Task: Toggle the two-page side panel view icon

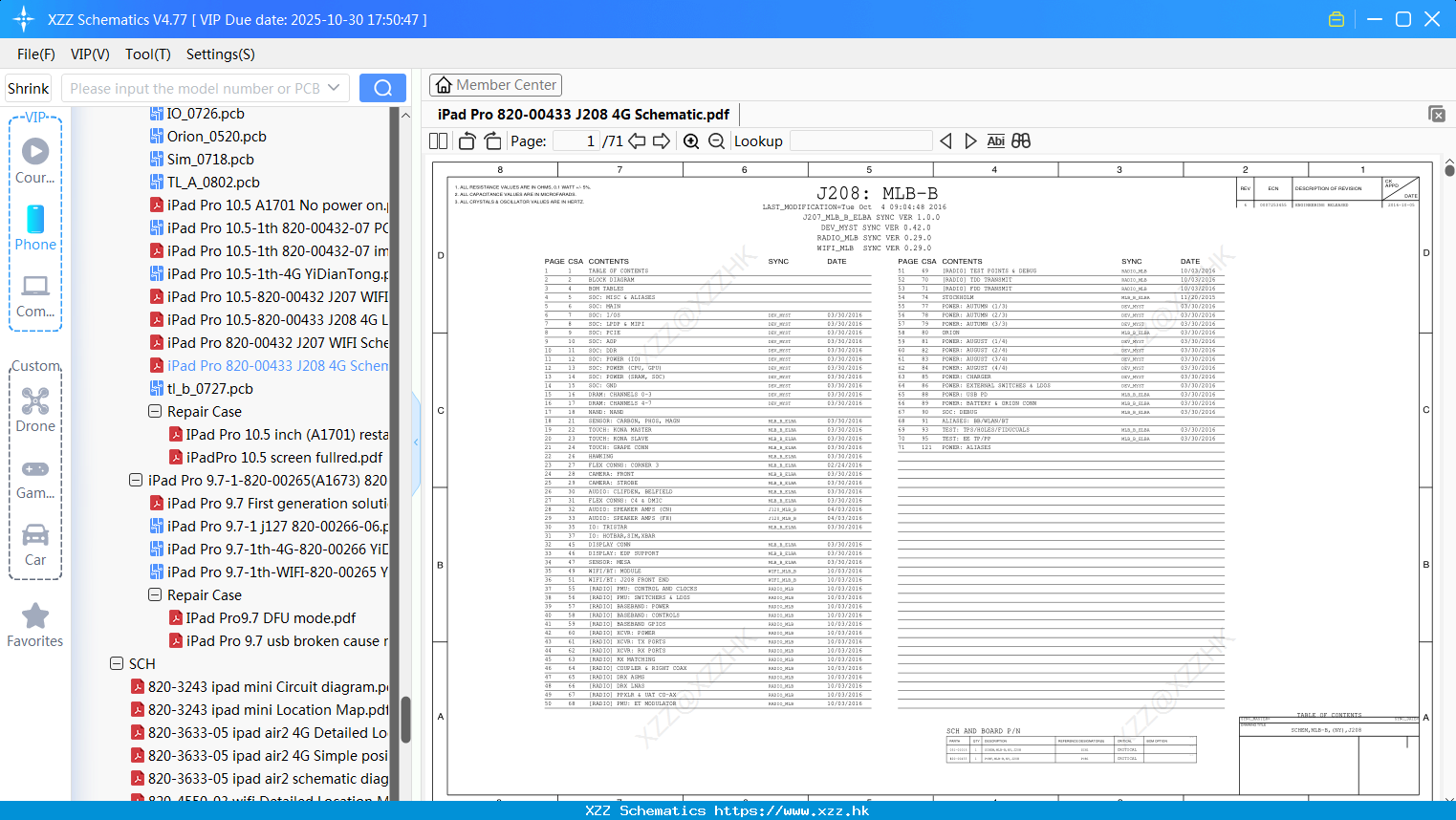Action: (x=439, y=141)
